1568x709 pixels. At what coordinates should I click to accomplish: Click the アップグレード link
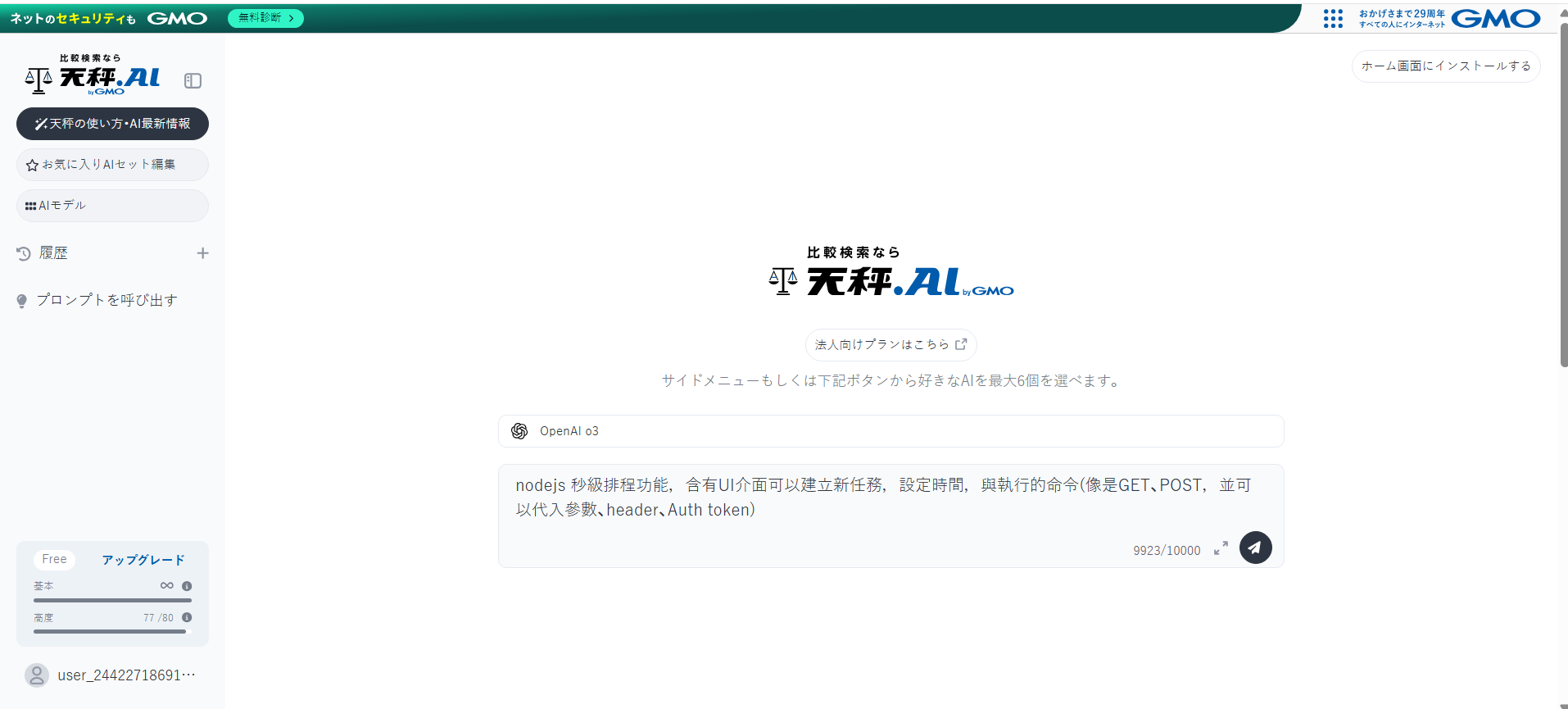143,560
